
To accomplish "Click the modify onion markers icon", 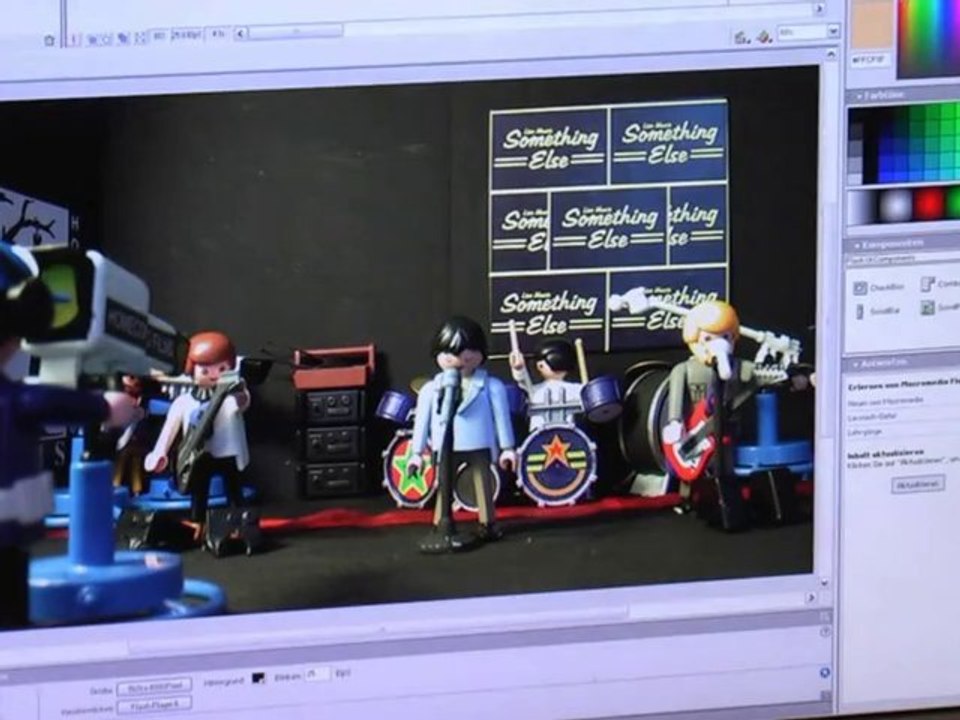I will tap(140, 38).
